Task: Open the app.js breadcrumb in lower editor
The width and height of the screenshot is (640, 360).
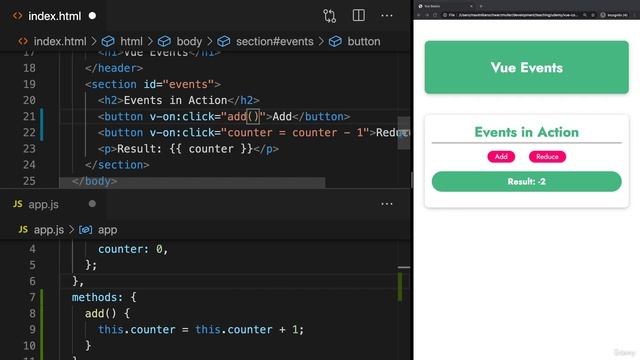Action: click(49, 230)
